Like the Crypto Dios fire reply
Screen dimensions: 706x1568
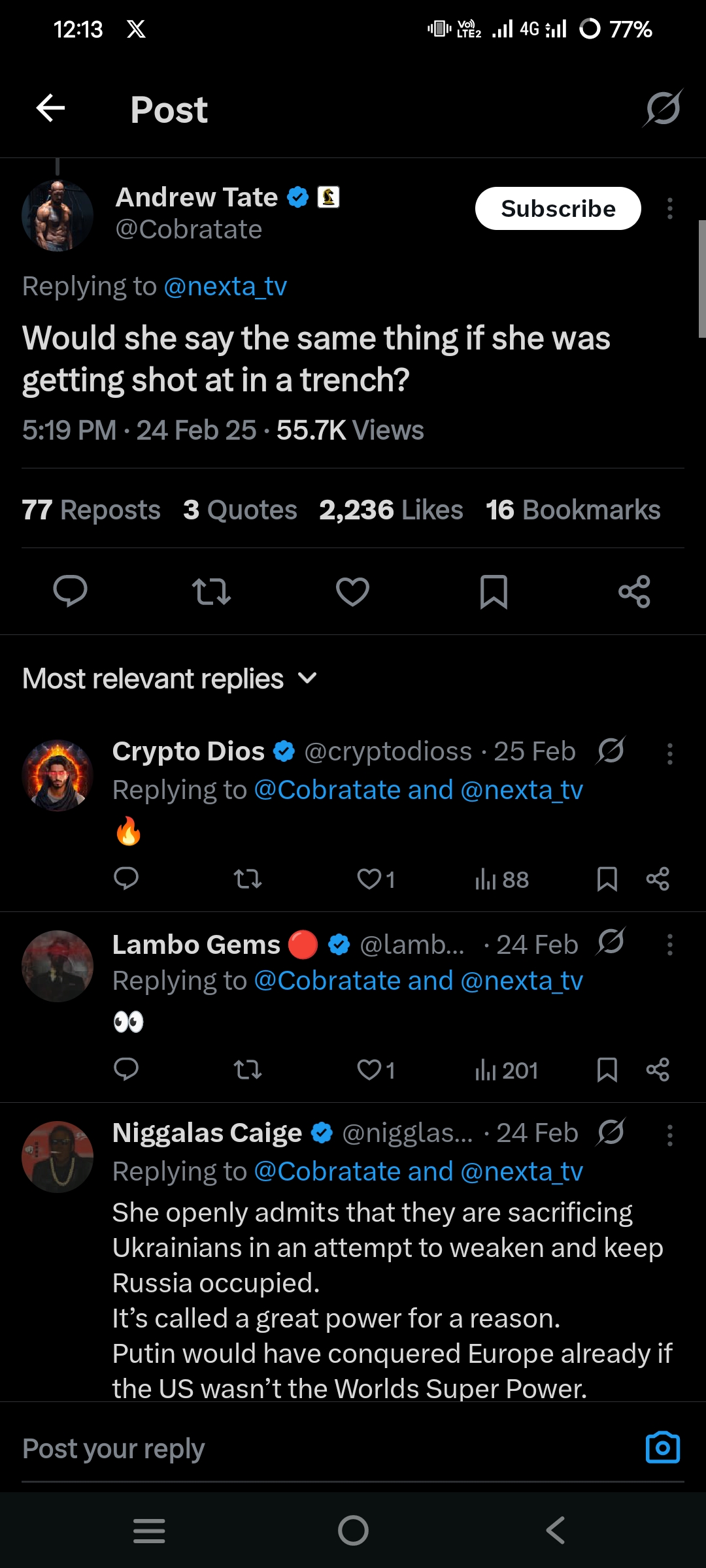point(369,879)
